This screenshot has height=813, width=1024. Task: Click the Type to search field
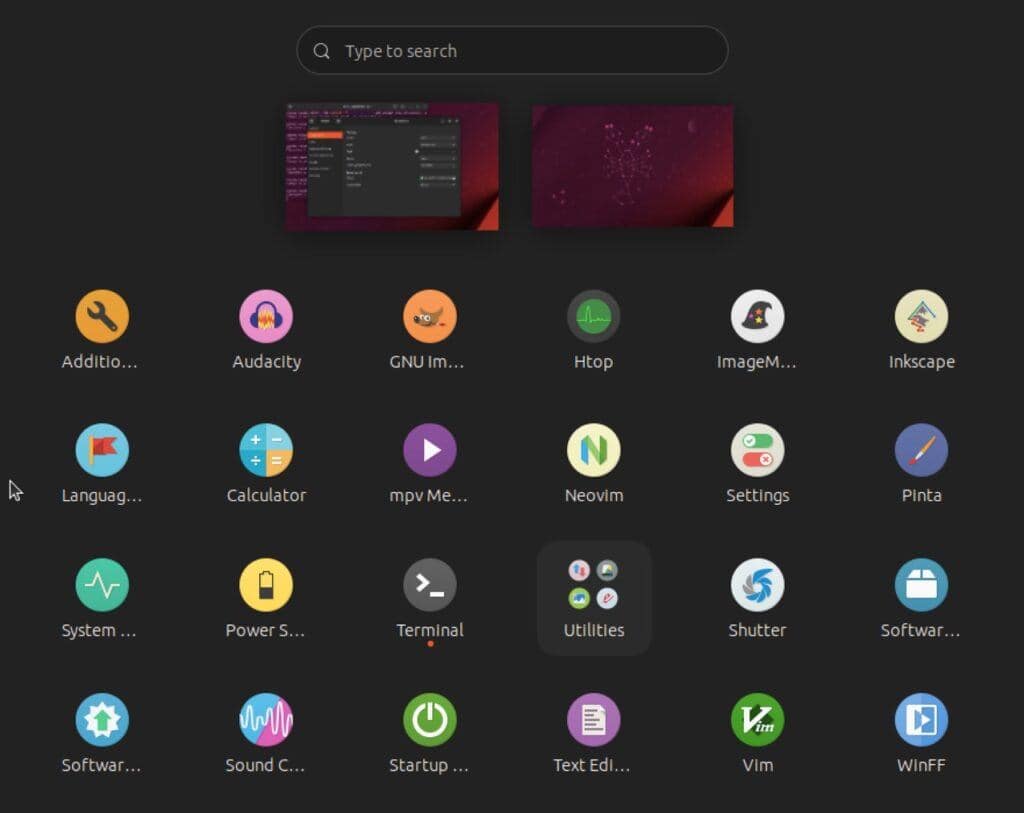click(x=512, y=50)
